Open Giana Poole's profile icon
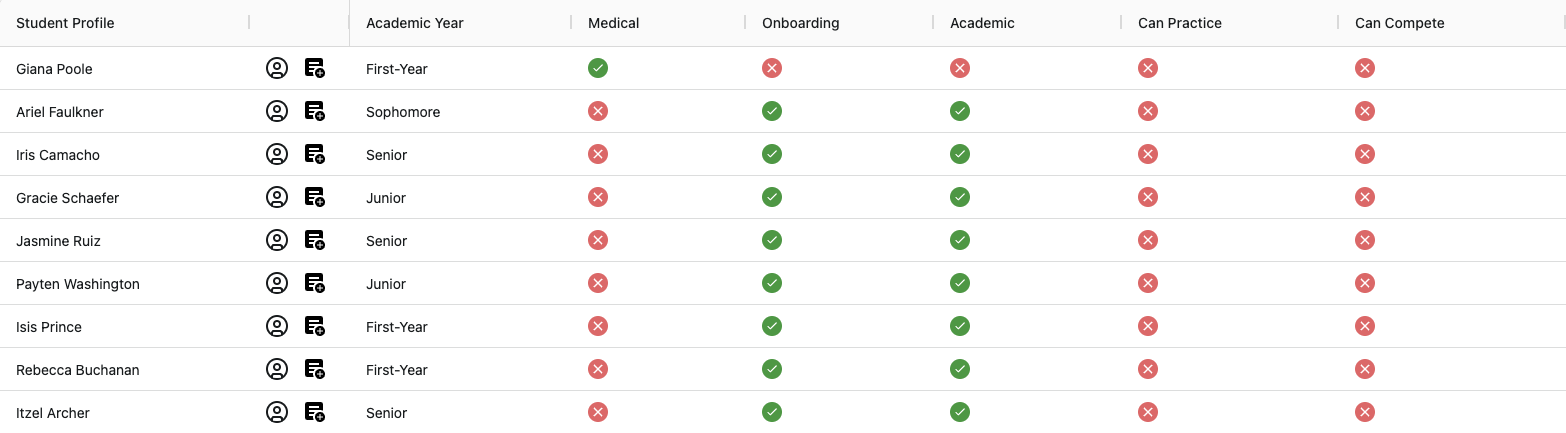Viewport: 1566px width, 433px height. tap(277, 68)
